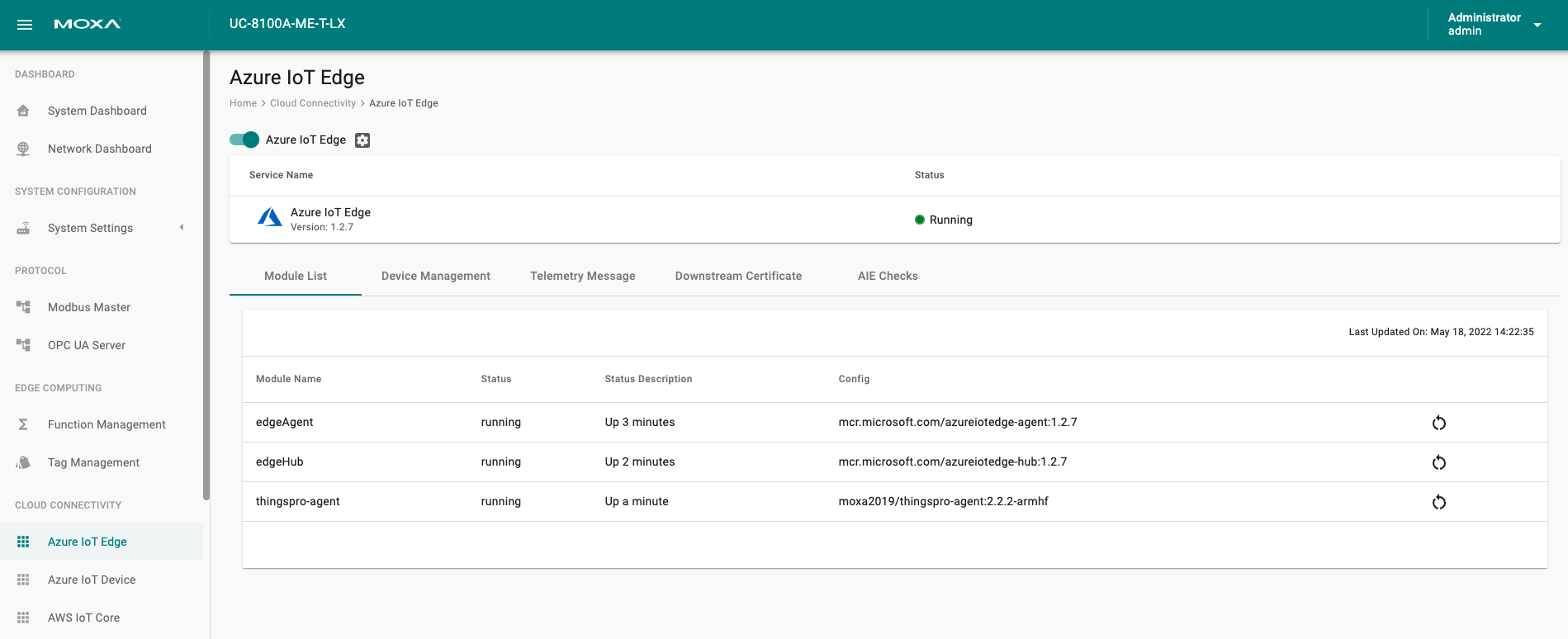Click the Azure IoT Edge grid icon
This screenshot has width=1568, height=639.
[x=23, y=542]
